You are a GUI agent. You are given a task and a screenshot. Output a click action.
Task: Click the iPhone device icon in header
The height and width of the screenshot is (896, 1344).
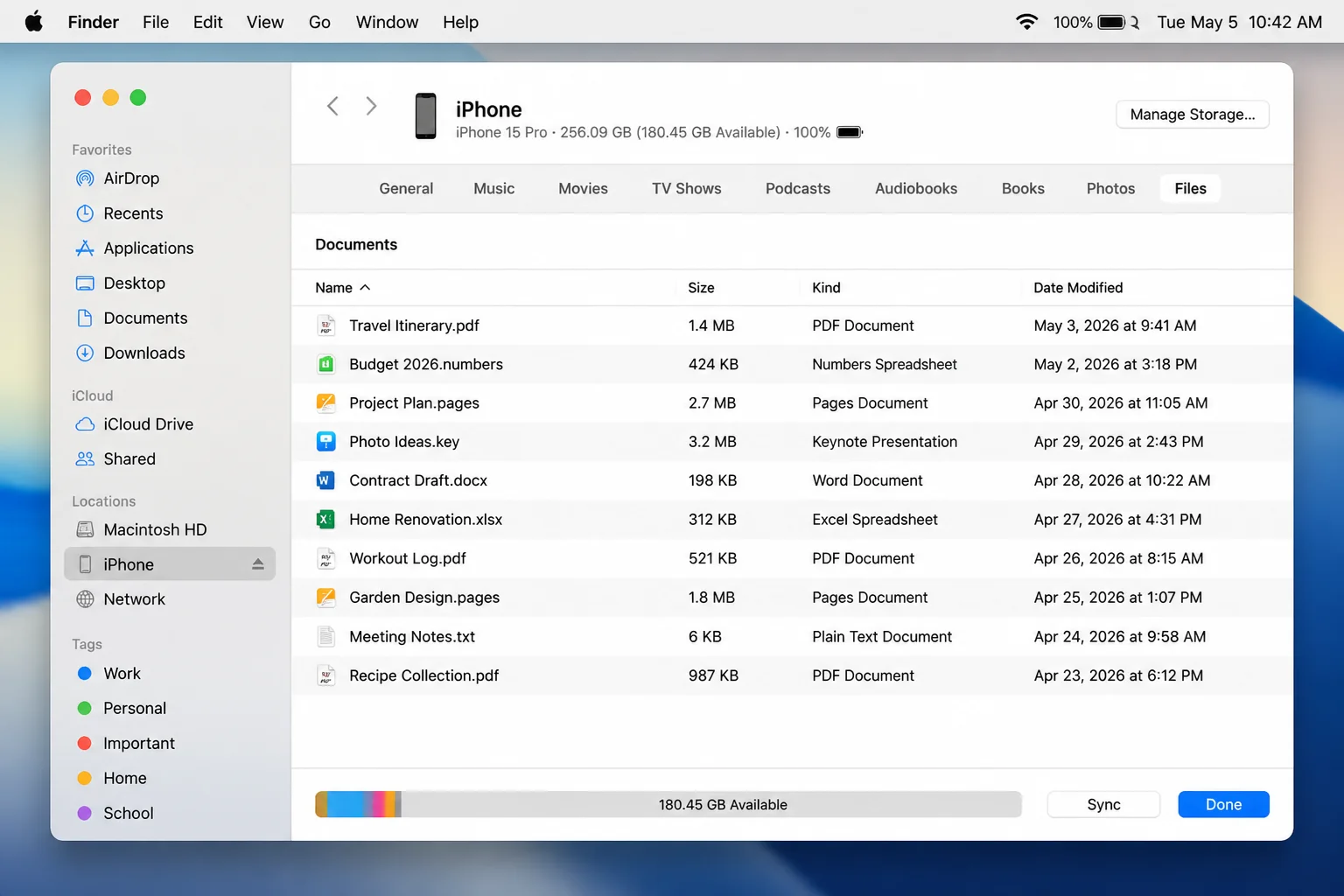[426, 116]
